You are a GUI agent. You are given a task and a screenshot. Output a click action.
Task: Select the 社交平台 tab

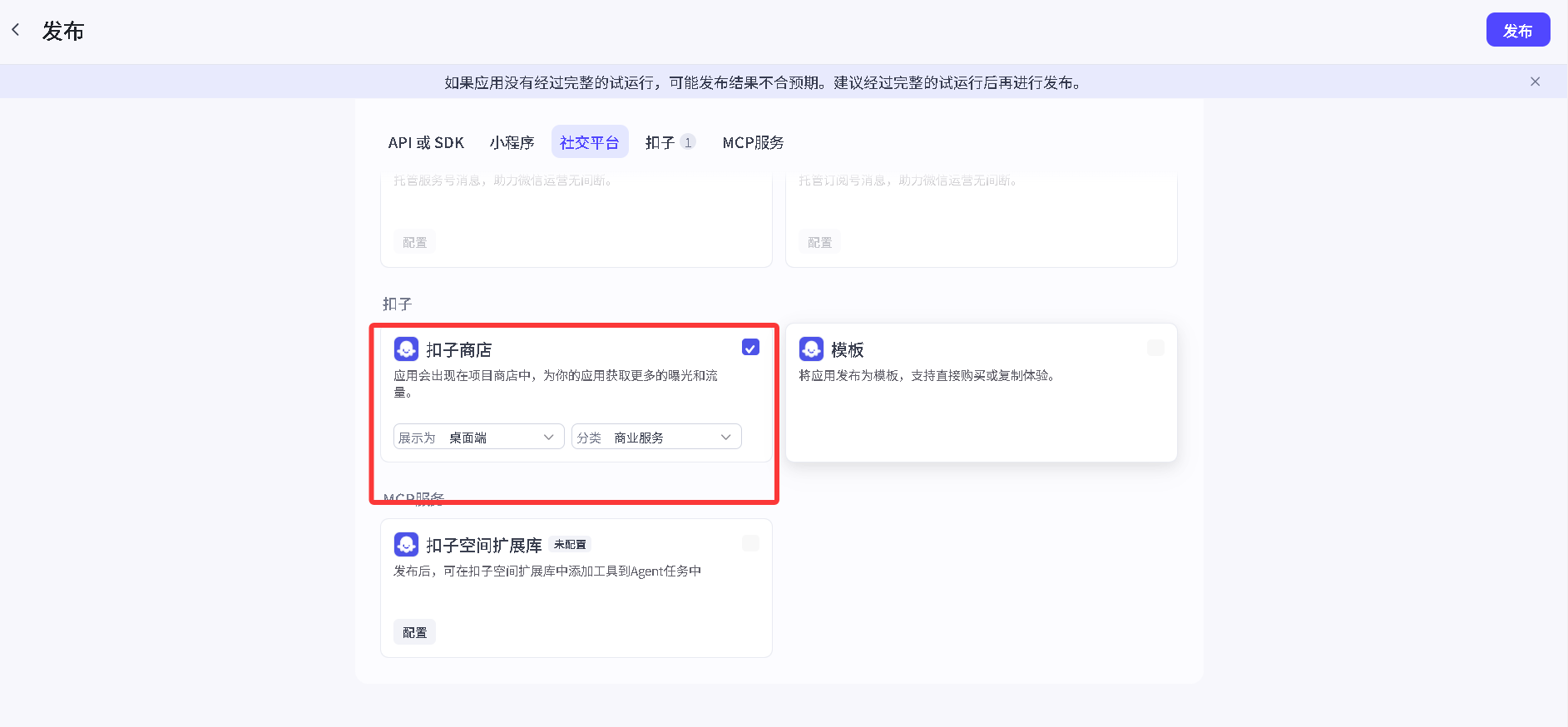click(x=590, y=142)
